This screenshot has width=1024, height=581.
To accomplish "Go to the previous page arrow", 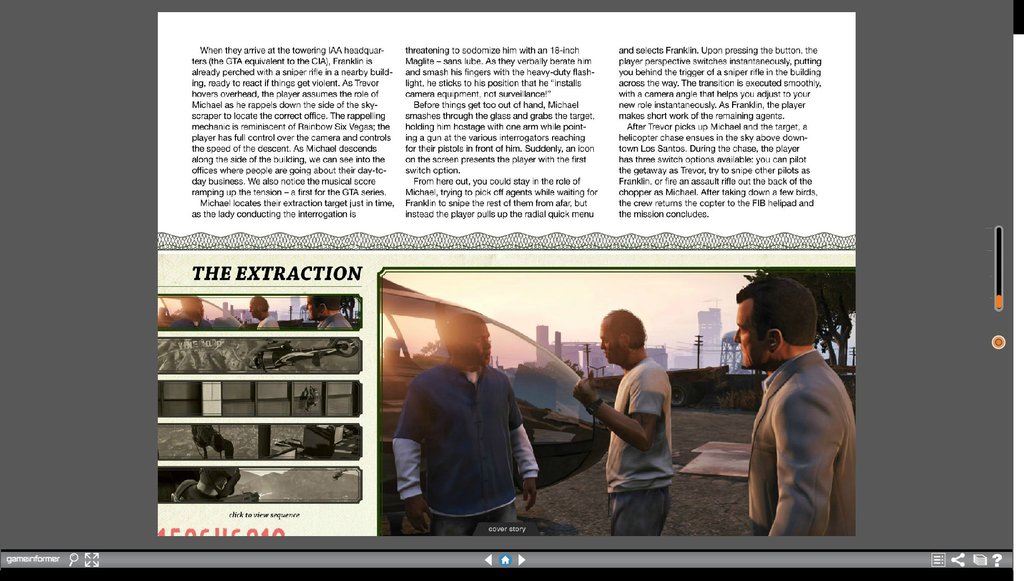I will coord(489,560).
